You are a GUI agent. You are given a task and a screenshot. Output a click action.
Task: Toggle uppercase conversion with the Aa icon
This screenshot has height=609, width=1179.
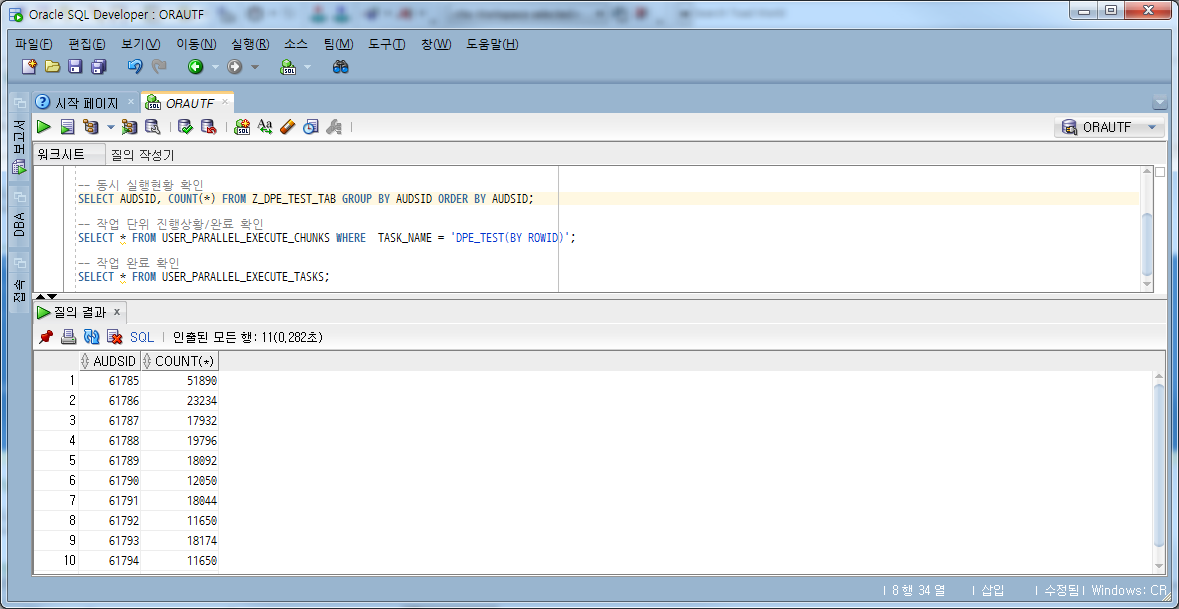pyautogui.click(x=264, y=126)
